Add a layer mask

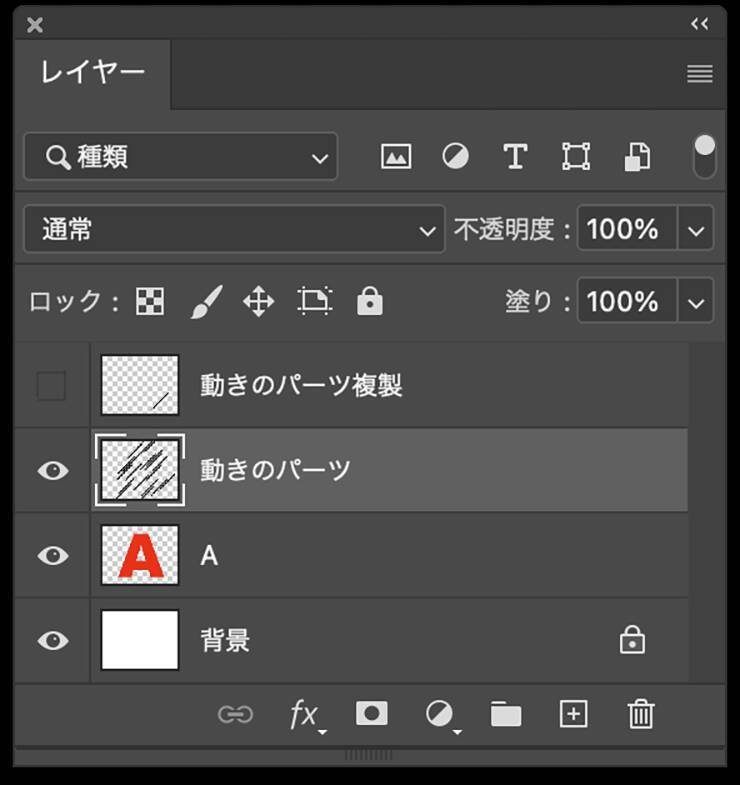(x=372, y=713)
